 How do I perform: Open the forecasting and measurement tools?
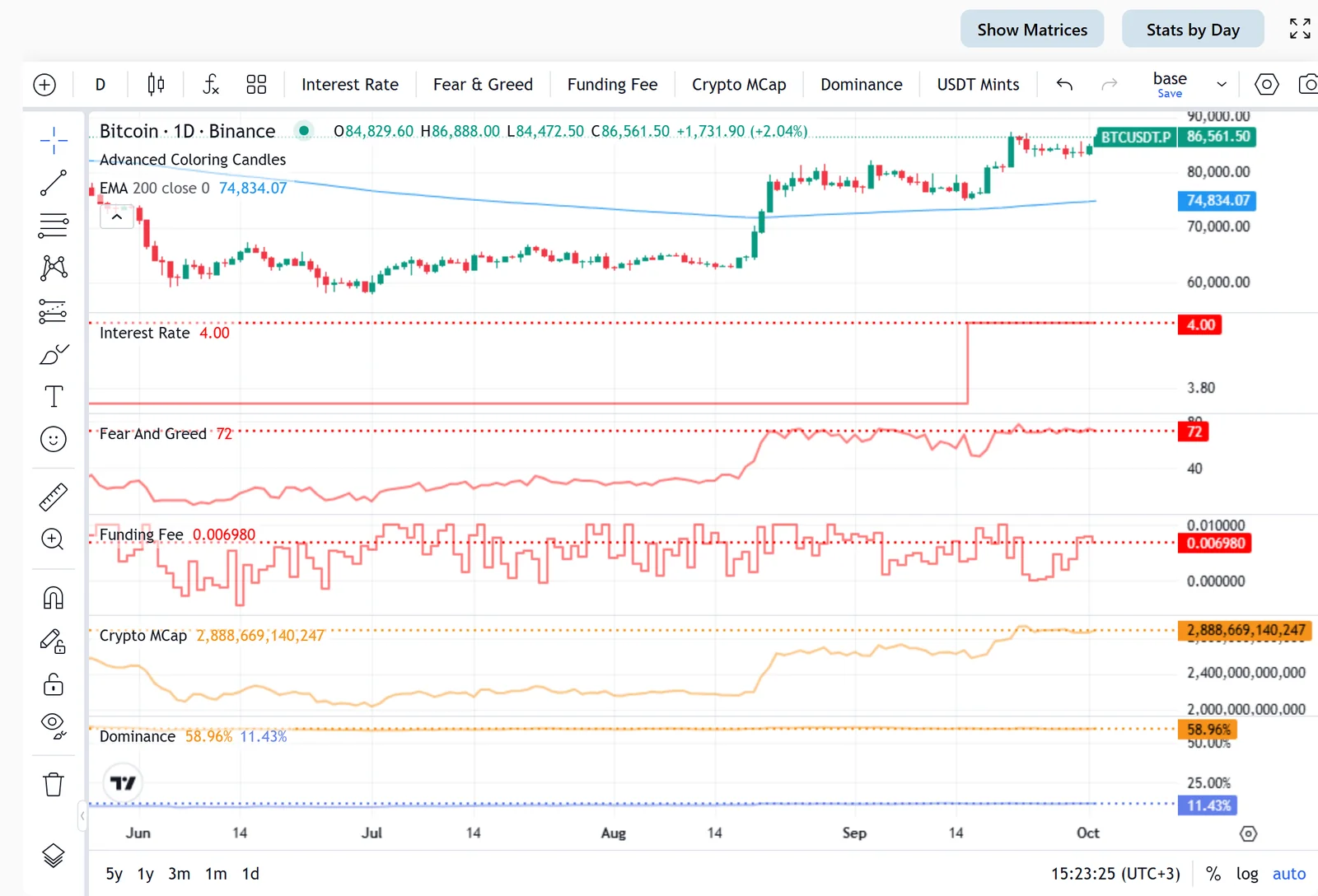pos(54,310)
